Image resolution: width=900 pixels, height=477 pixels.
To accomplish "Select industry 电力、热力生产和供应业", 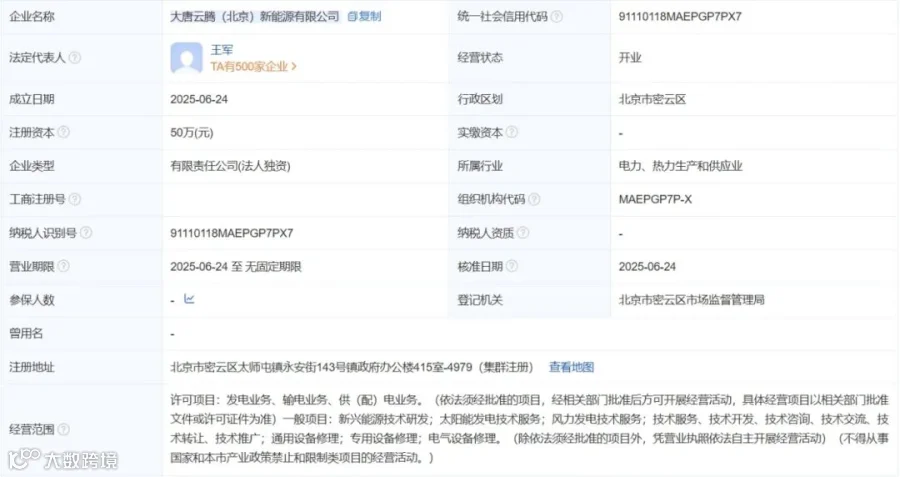I will [x=680, y=166].
